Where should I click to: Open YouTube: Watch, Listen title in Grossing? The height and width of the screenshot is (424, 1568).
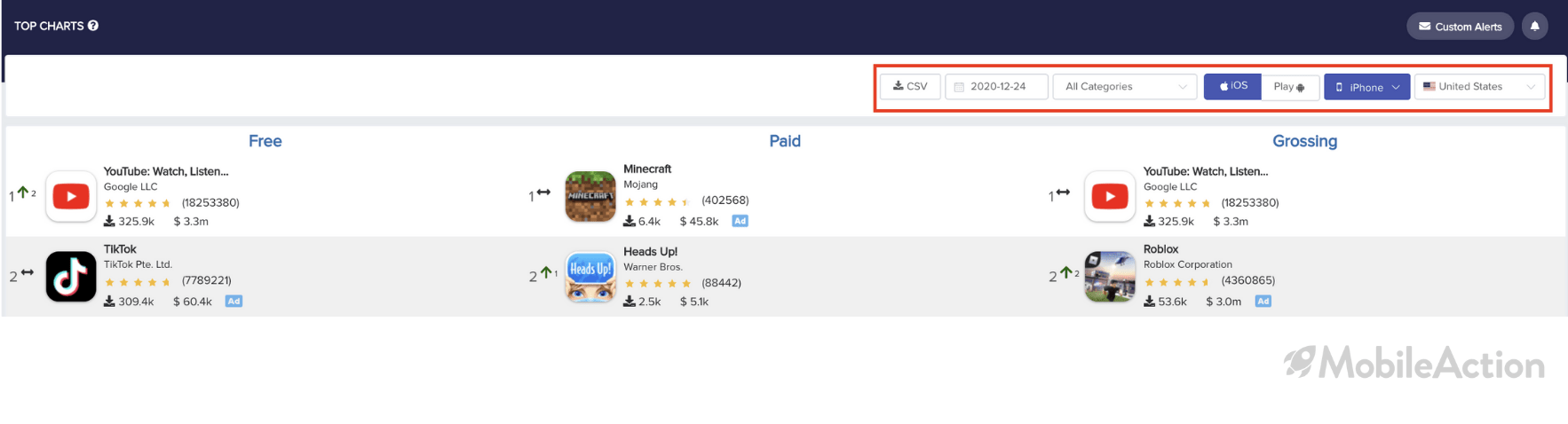click(x=1206, y=171)
